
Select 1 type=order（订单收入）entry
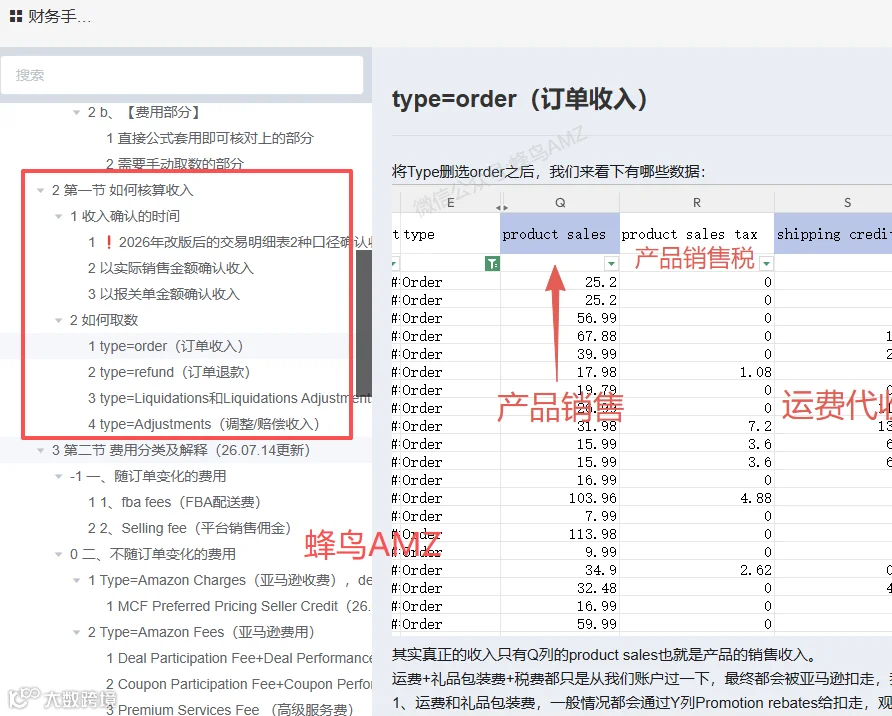(x=166, y=346)
